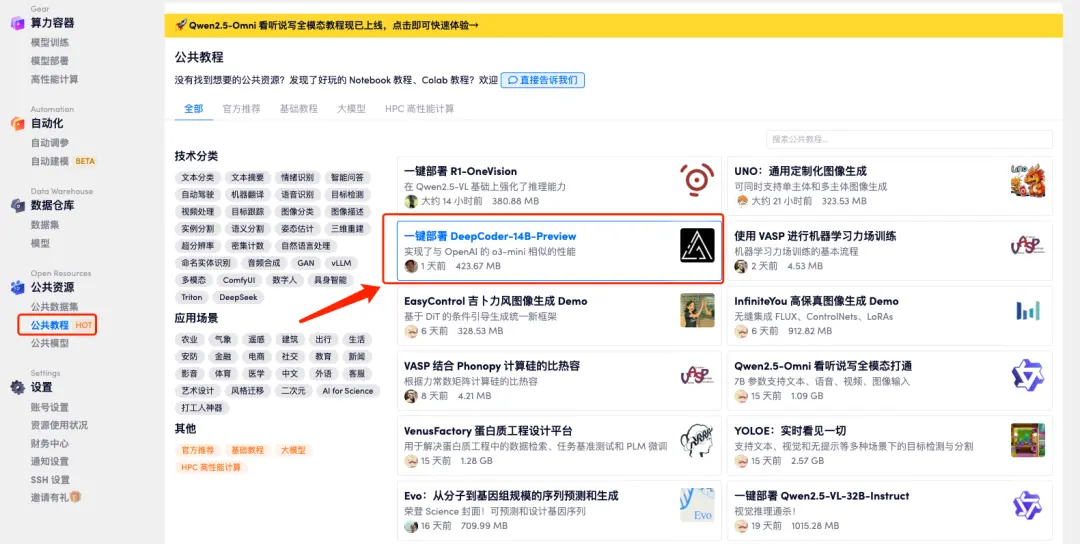
Task: Select orange HPC 高性能计算 tag under 其他
Action: pos(211,467)
